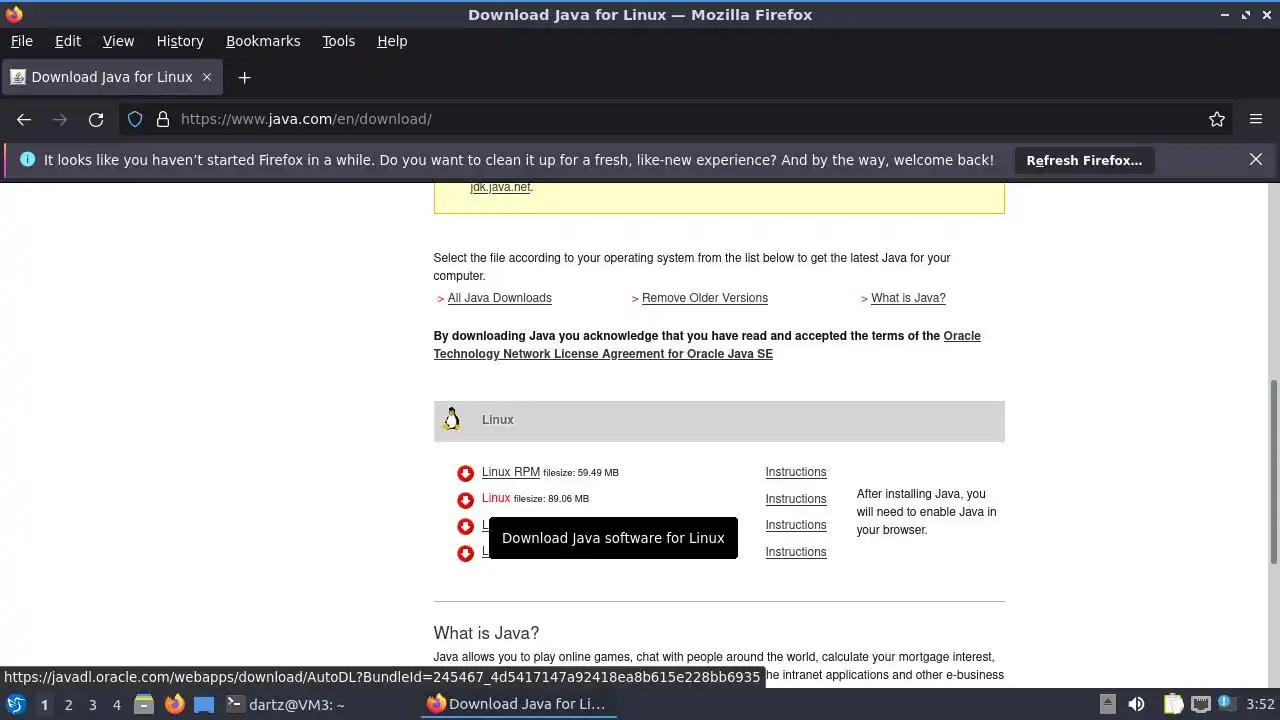Open the Firefox hamburger application menu

pyautogui.click(x=1256, y=119)
